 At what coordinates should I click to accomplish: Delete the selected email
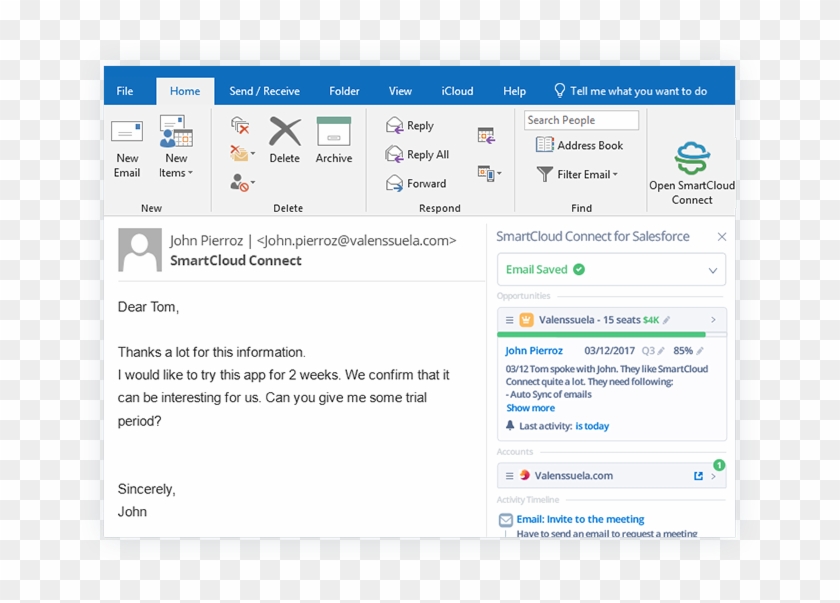pyautogui.click(x=284, y=140)
